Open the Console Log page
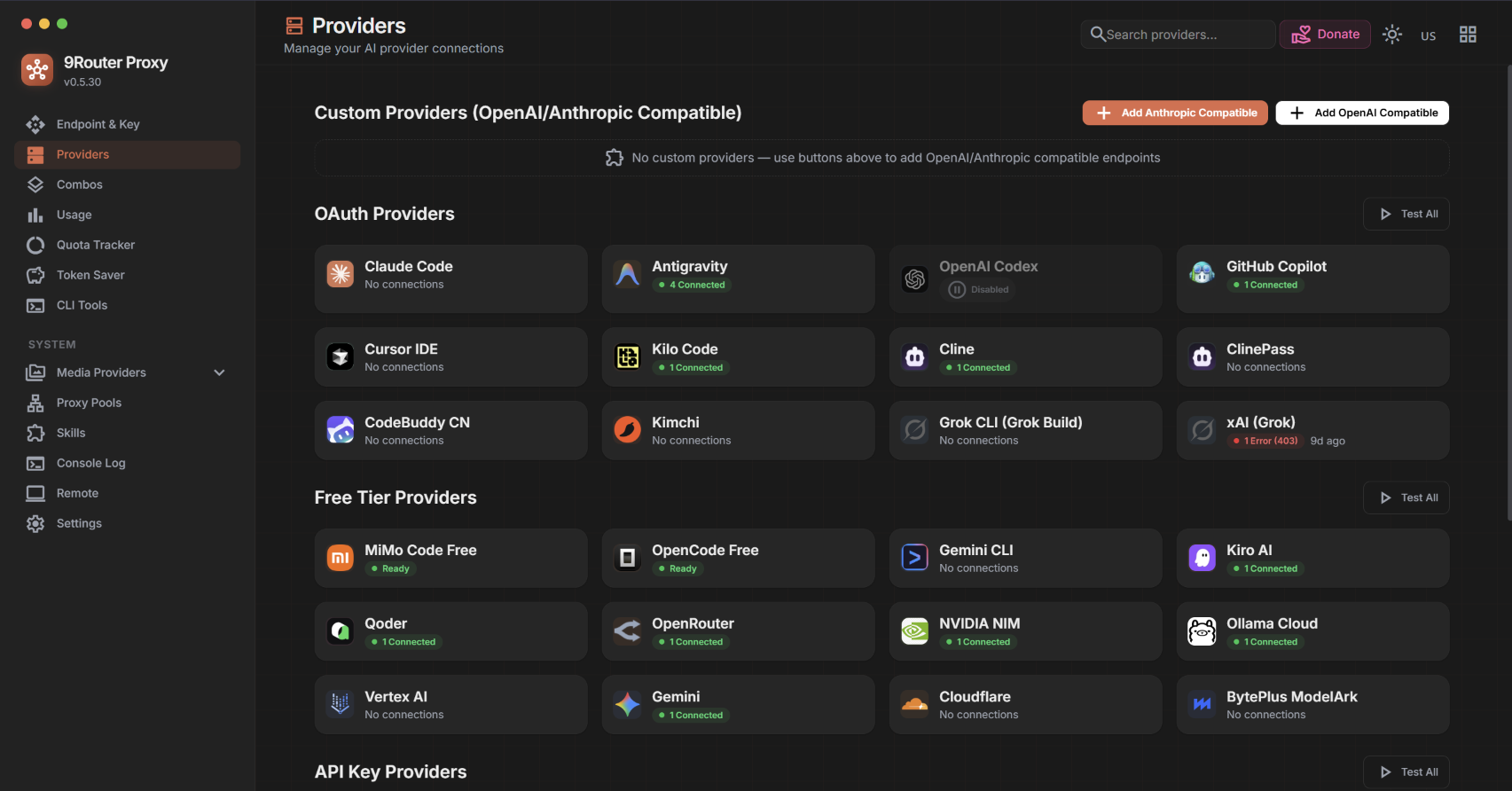Image resolution: width=1512 pixels, height=791 pixels. click(128, 463)
